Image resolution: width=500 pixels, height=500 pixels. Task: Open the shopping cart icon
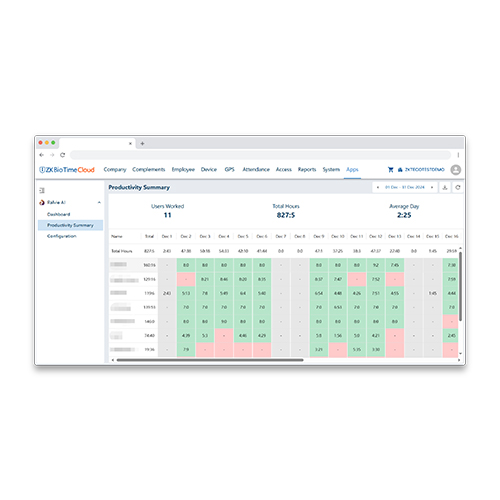(390, 170)
